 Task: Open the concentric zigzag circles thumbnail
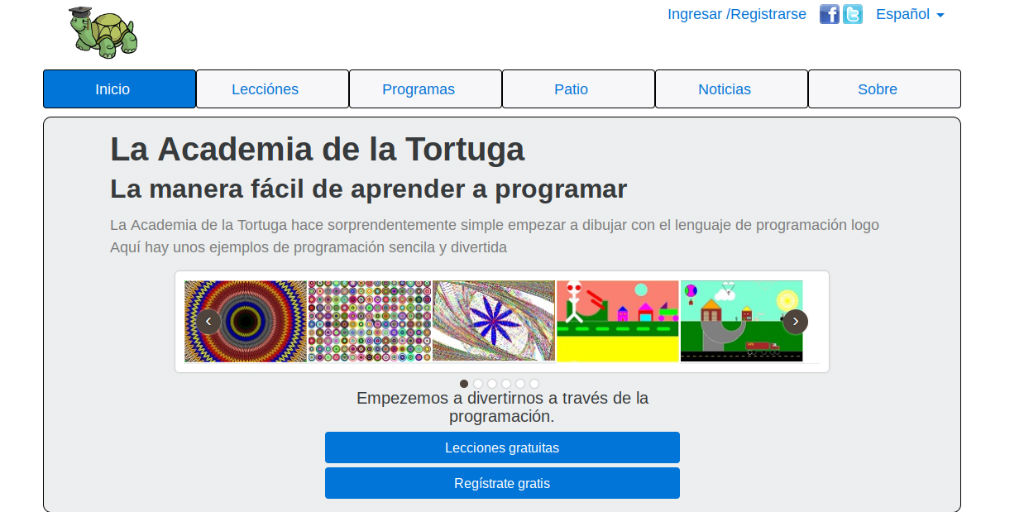point(246,321)
